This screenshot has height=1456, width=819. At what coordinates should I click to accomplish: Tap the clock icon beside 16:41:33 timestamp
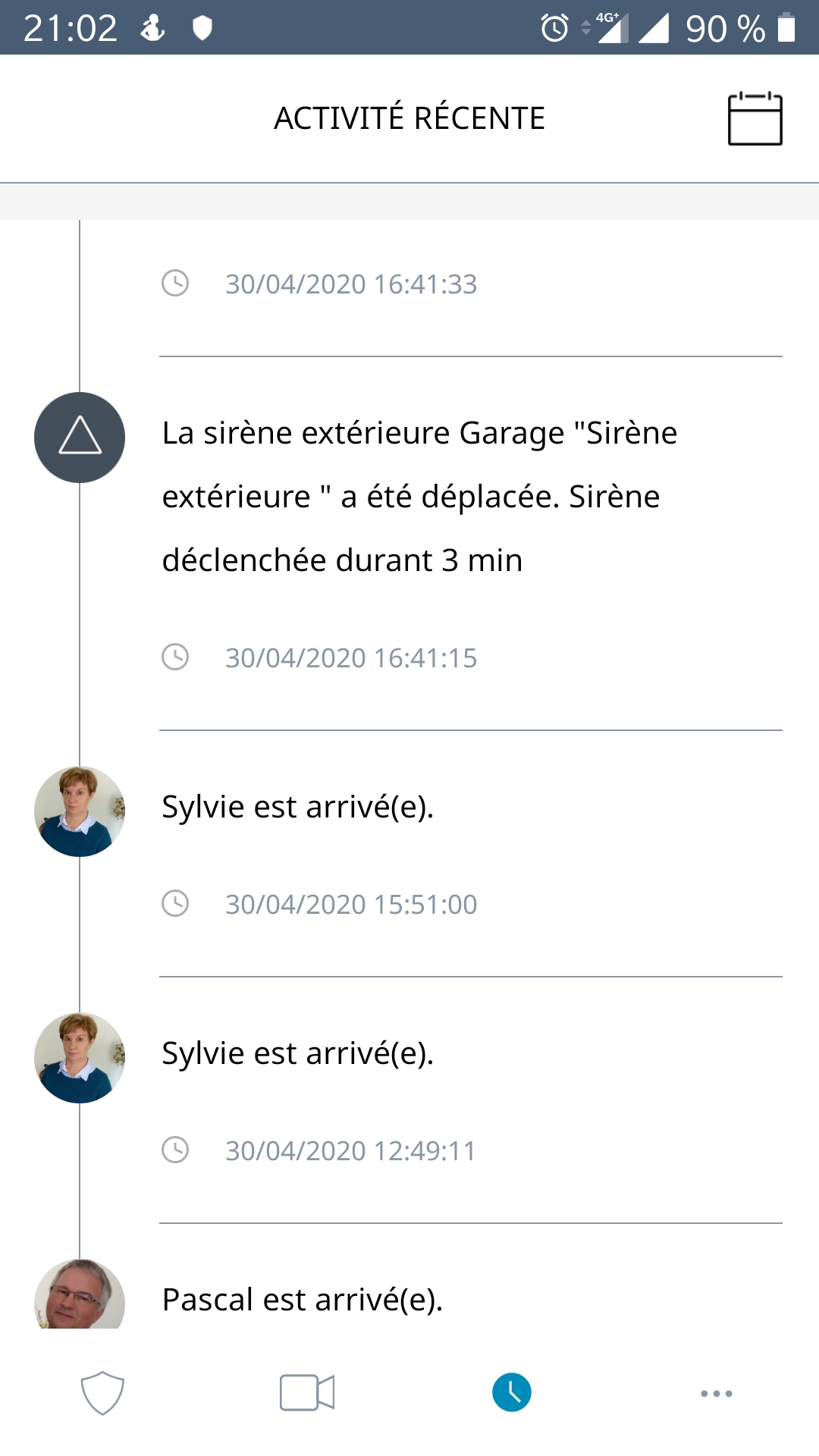175,284
